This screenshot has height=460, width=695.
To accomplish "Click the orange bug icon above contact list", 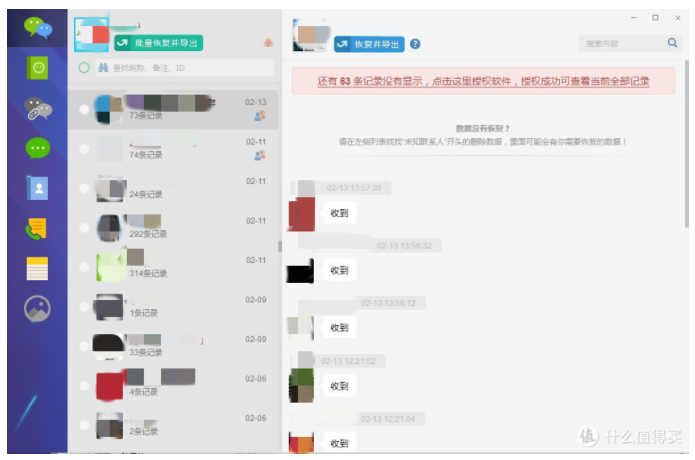I will coord(267,43).
